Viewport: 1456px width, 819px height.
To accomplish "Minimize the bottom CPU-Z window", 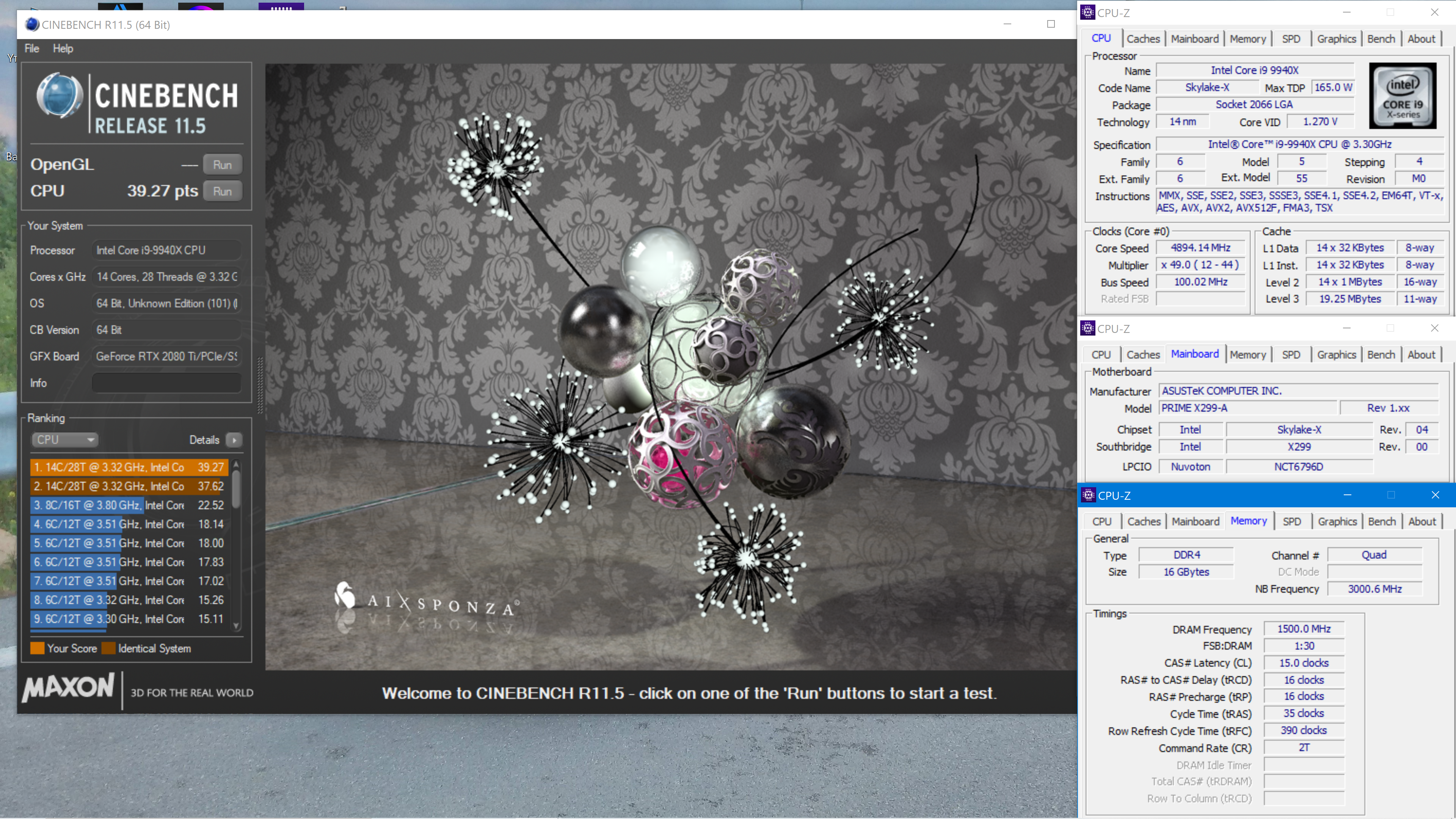I will pyautogui.click(x=1348, y=495).
